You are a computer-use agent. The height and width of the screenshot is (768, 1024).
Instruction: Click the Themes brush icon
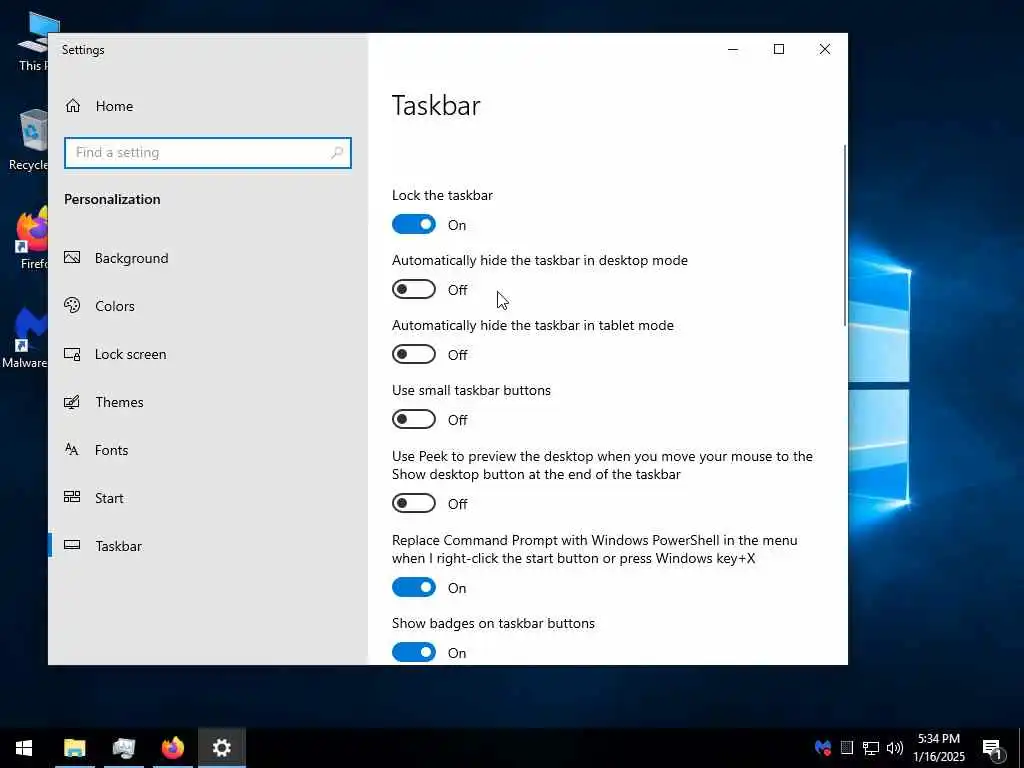click(x=72, y=402)
